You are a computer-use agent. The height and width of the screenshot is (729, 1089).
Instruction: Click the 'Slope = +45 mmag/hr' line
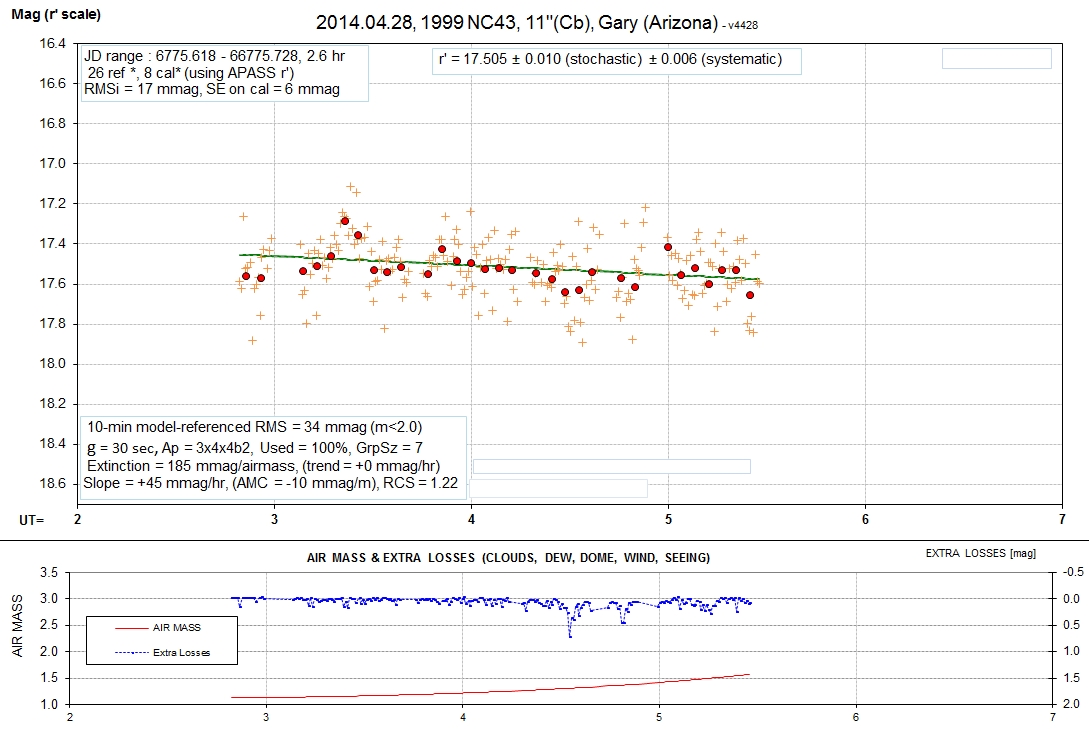(271, 483)
